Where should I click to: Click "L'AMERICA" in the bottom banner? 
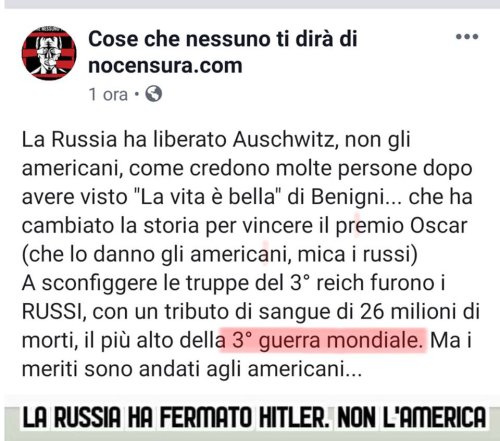click(x=434, y=417)
